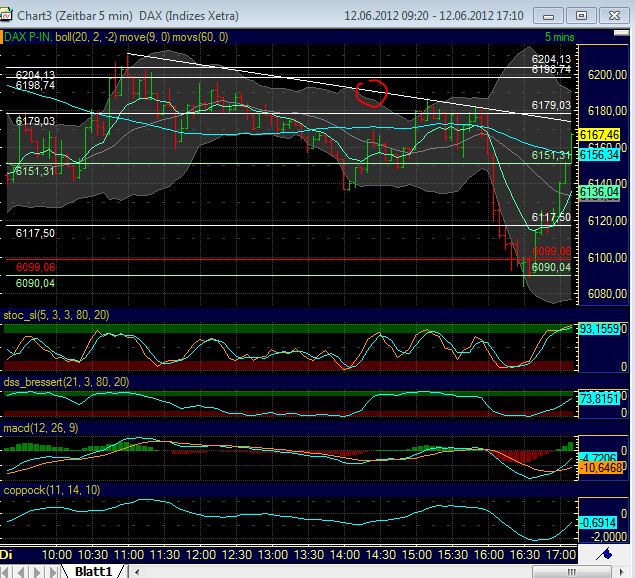This screenshot has width=635, height=578.
Task: Minimize the Chart3 window
Action: pyautogui.click(x=548, y=16)
